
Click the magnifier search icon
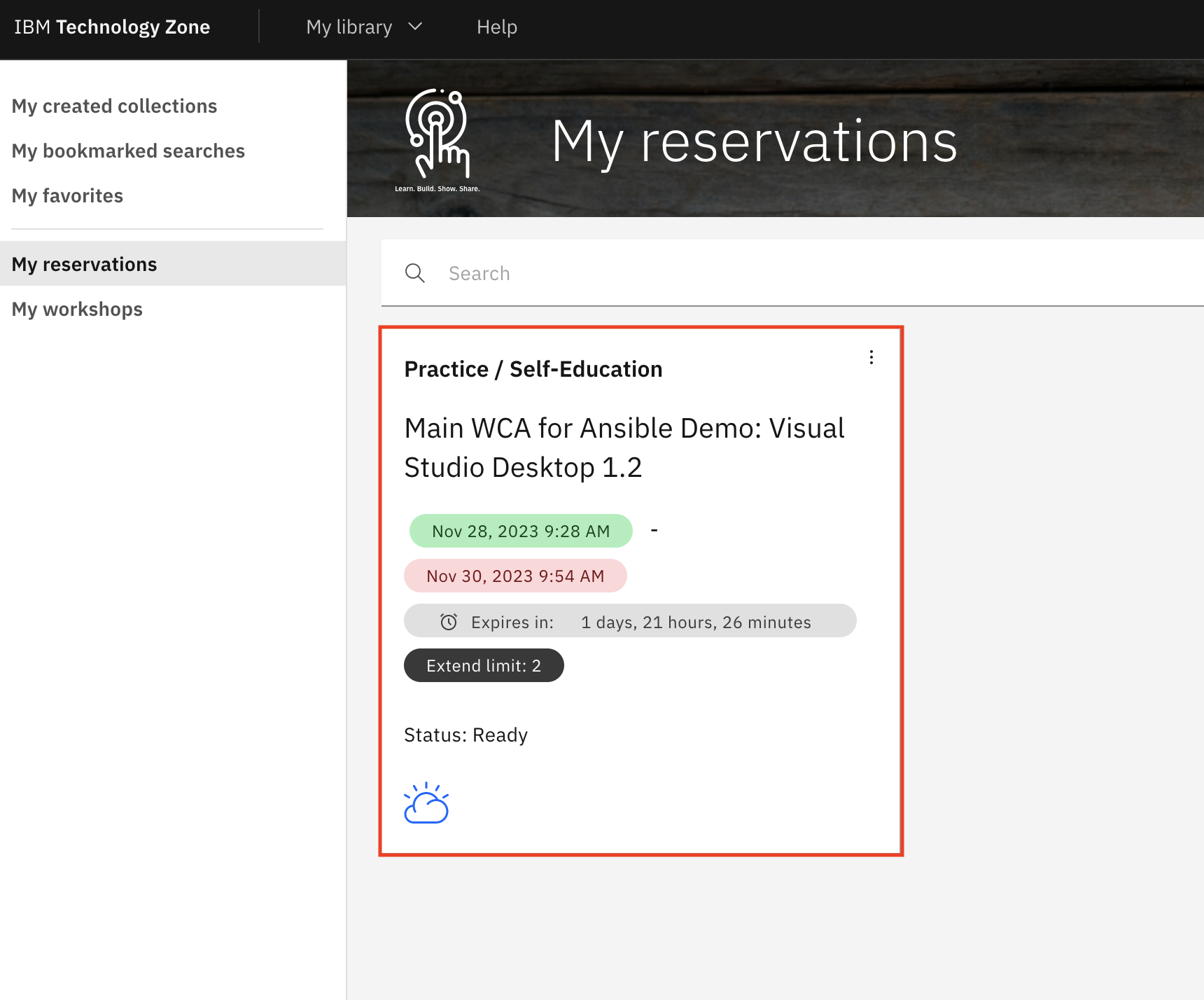[x=415, y=273]
